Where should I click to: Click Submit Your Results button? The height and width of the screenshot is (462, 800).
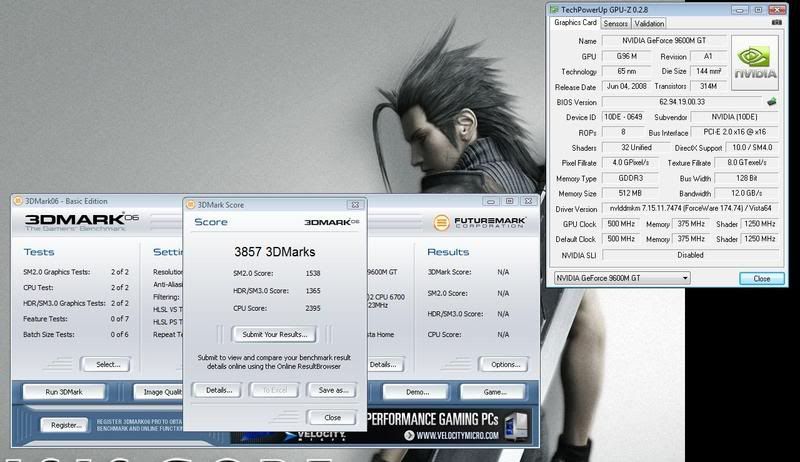click(x=274, y=335)
